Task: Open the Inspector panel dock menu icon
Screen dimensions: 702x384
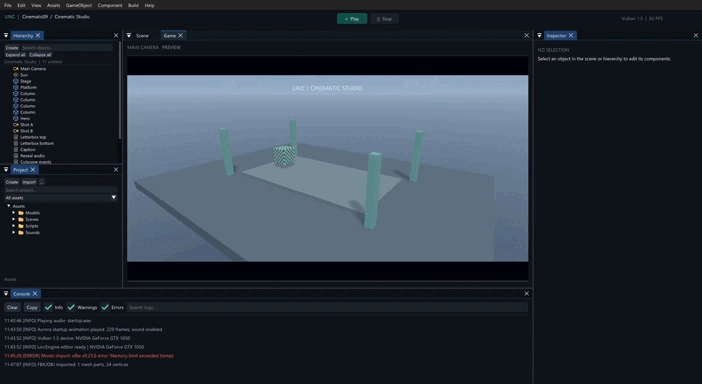Action: [x=539, y=35]
